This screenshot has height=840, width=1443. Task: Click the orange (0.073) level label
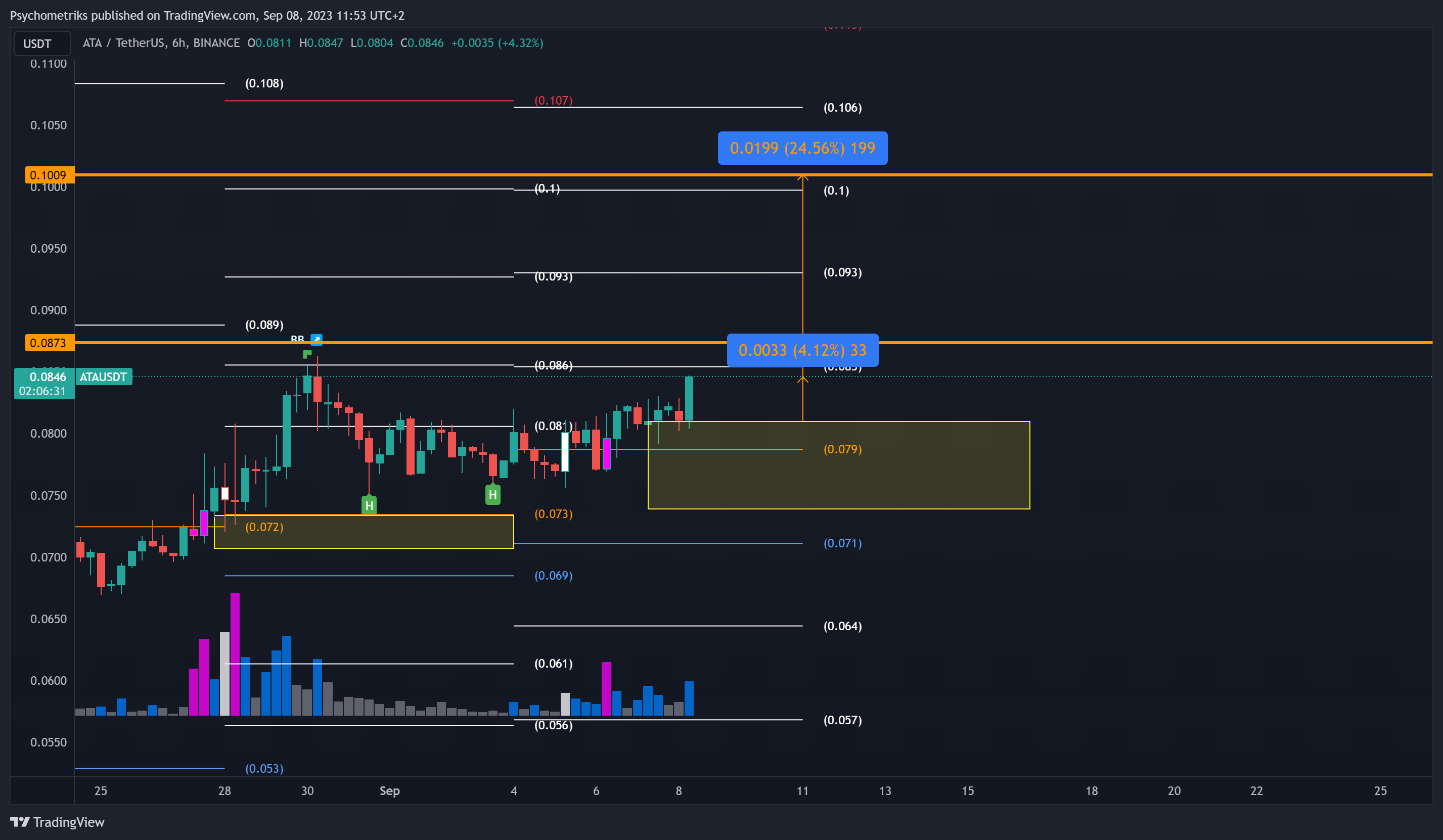click(x=553, y=514)
